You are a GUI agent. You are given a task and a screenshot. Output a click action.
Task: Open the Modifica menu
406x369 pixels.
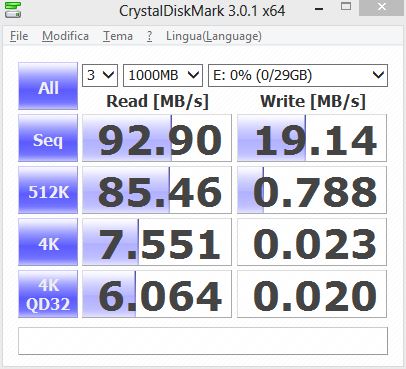click(65, 36)
